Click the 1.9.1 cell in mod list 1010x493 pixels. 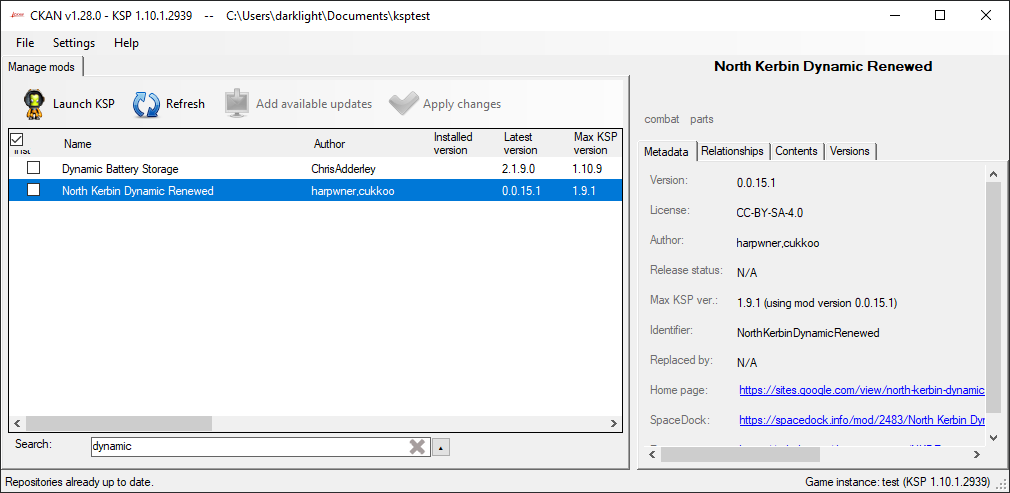coord(583,191)
